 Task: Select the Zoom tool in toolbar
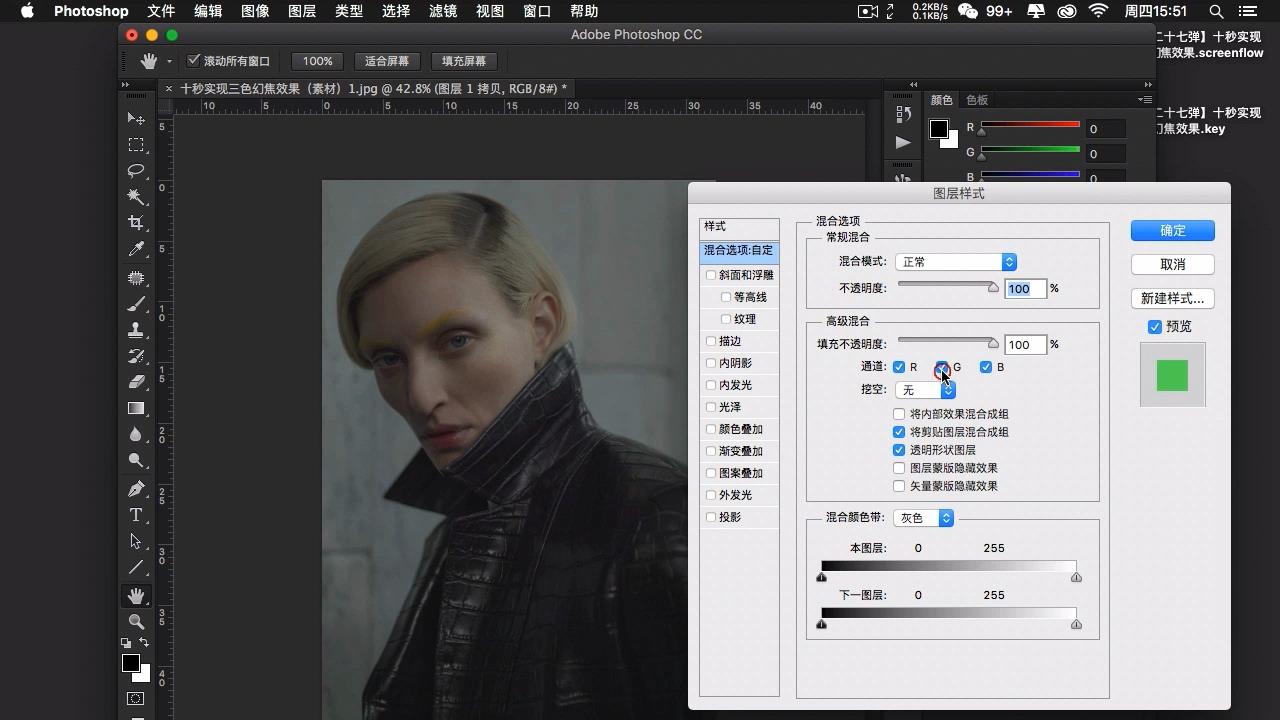tap(136, 621)
